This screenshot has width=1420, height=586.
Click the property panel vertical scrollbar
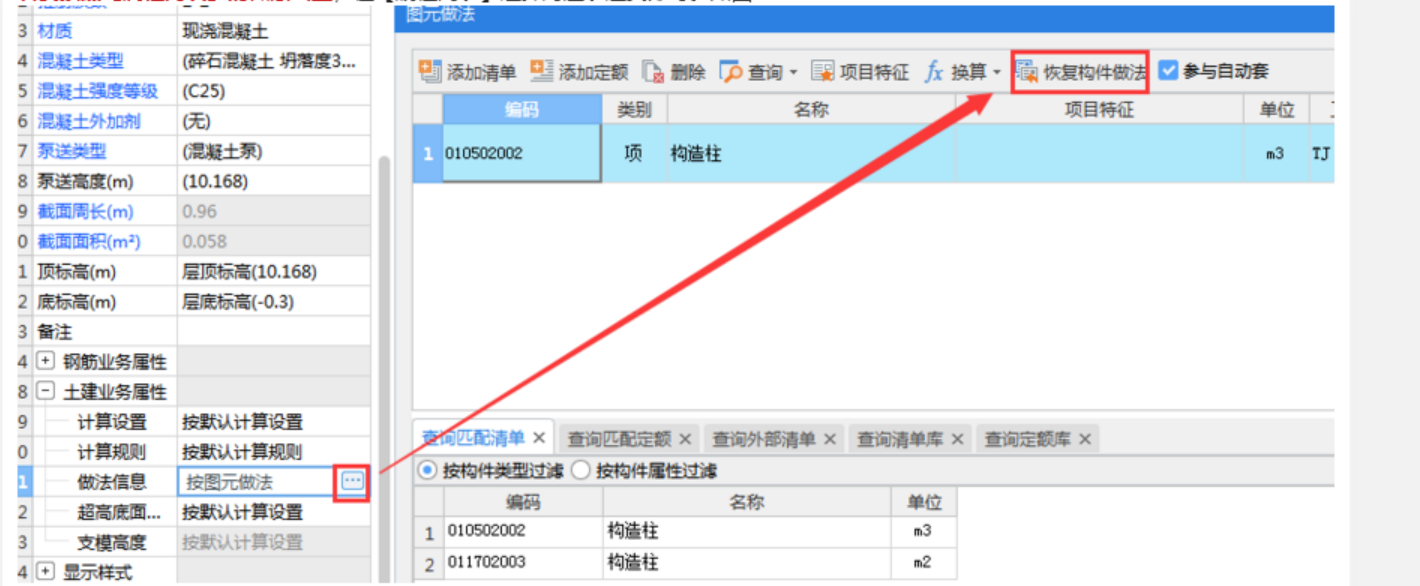click(383, 370)
